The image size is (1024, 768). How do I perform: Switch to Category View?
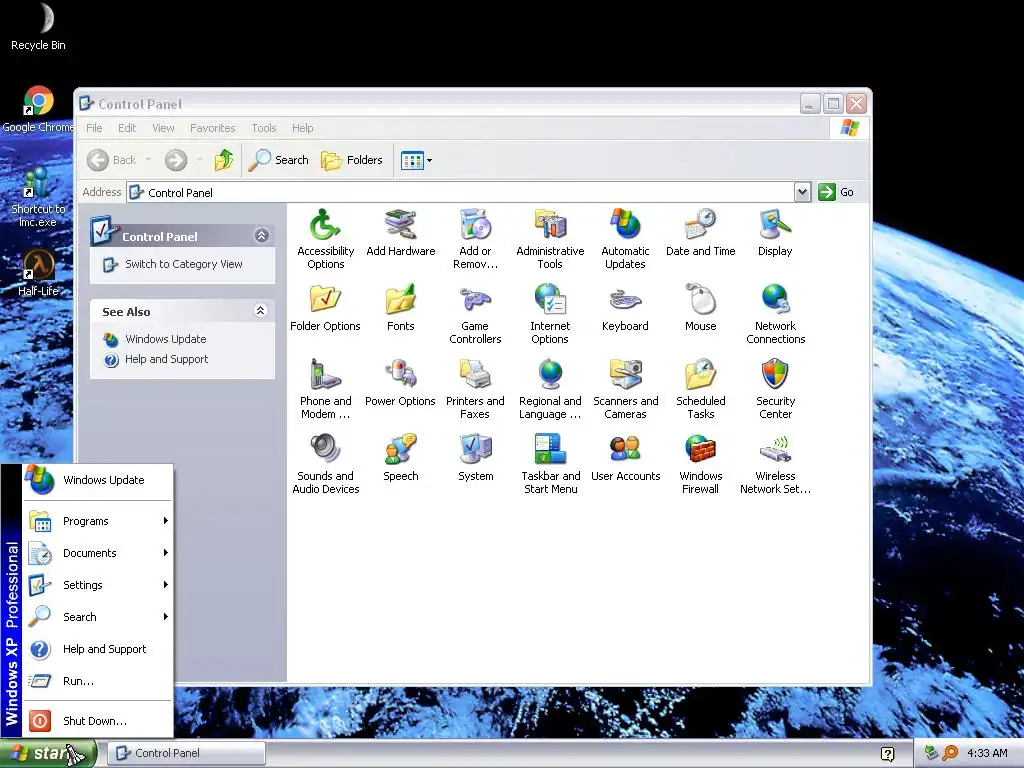click(x=184, y=264)
